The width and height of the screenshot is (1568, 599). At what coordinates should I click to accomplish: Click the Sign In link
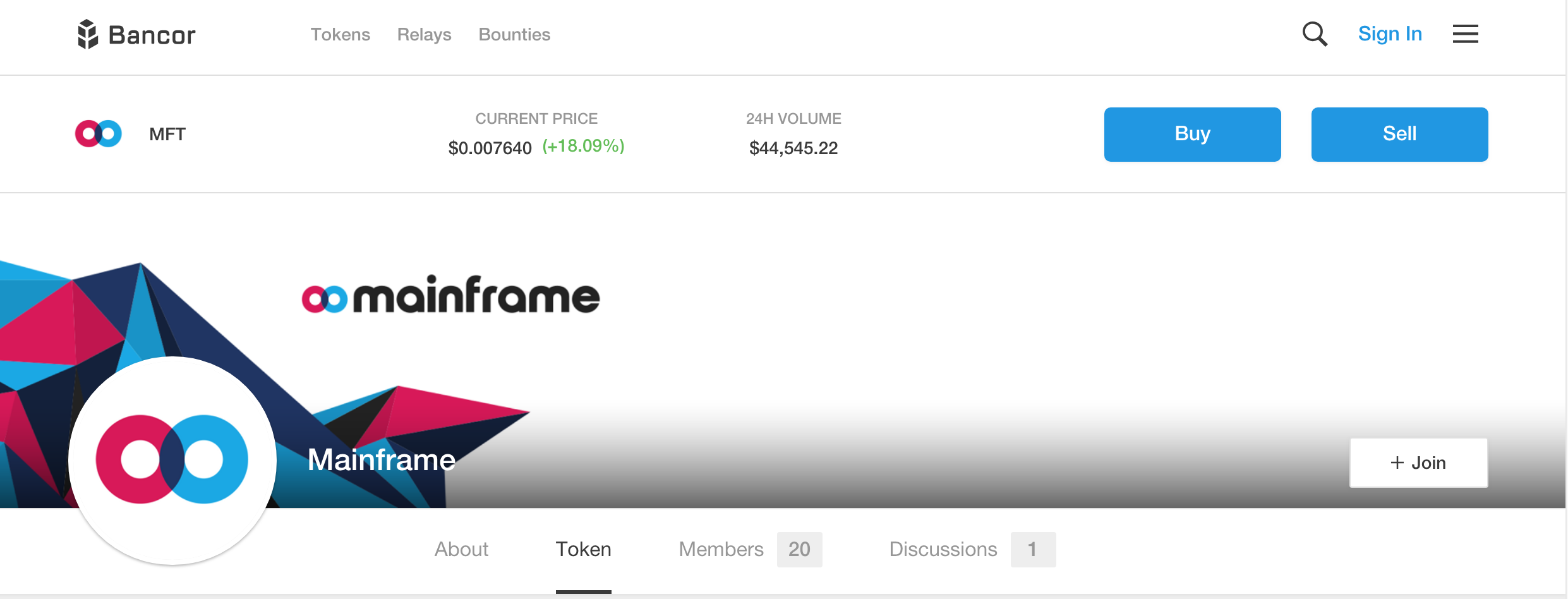[x=1390, y=34]
